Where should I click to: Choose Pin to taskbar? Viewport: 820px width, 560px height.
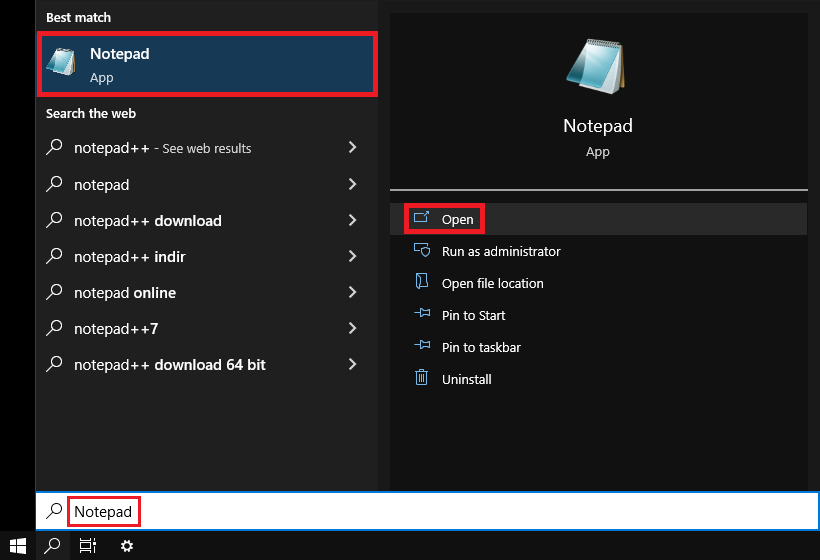[x=598, y=347]
